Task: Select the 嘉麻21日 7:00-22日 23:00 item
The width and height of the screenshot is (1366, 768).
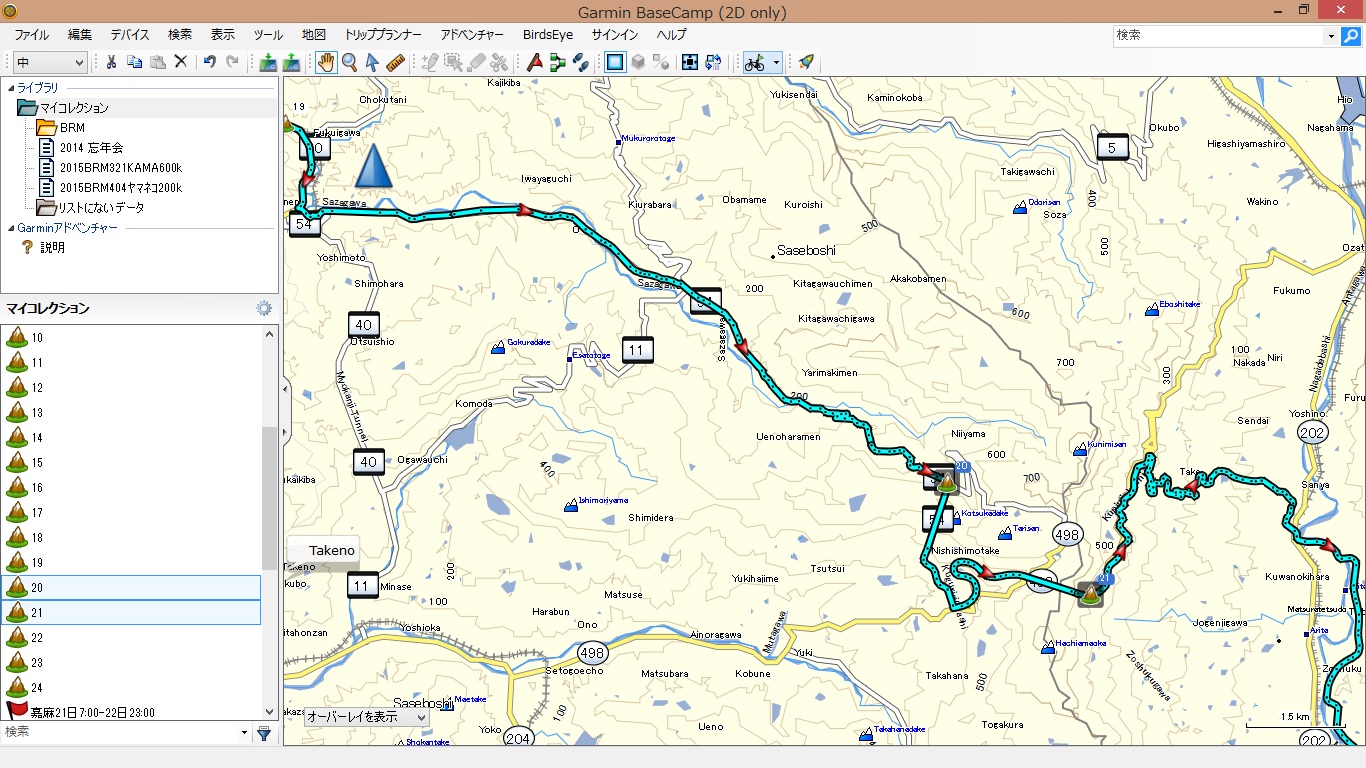Action: coord(131,712)
